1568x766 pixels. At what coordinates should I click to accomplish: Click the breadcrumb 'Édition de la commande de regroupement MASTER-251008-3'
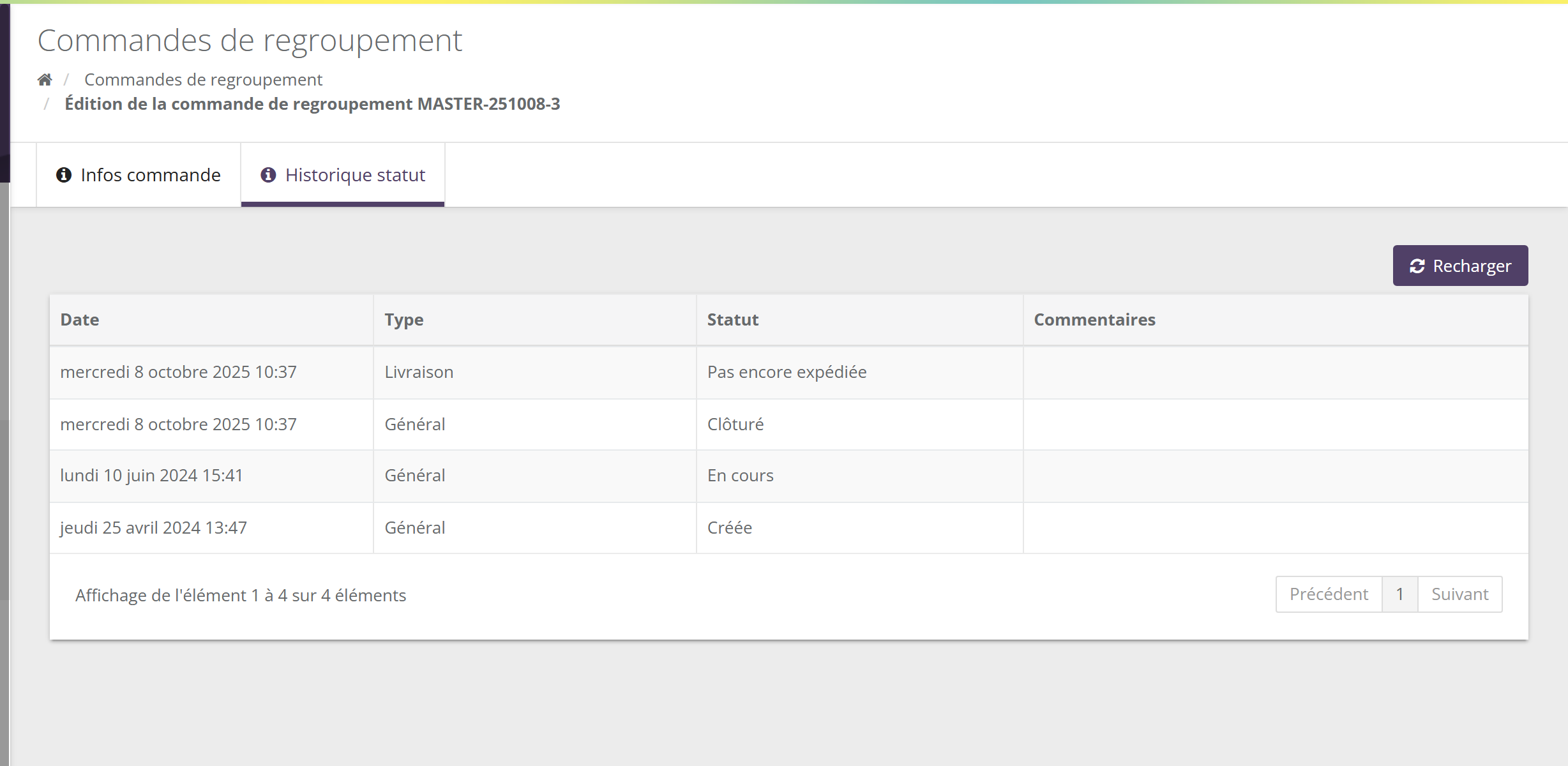[312, 104]
